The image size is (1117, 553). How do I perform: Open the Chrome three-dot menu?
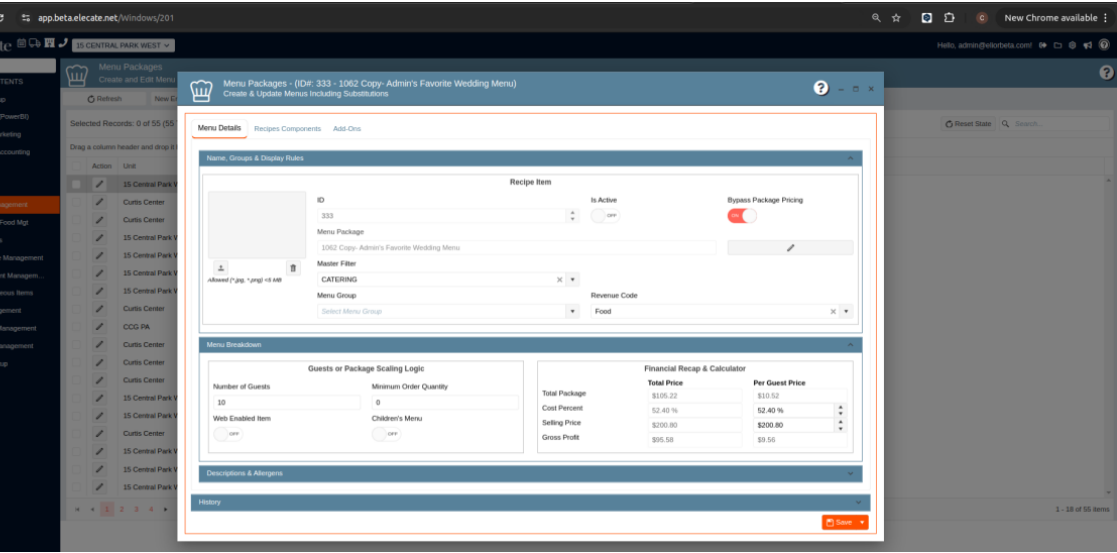(x=1104, y=18)
